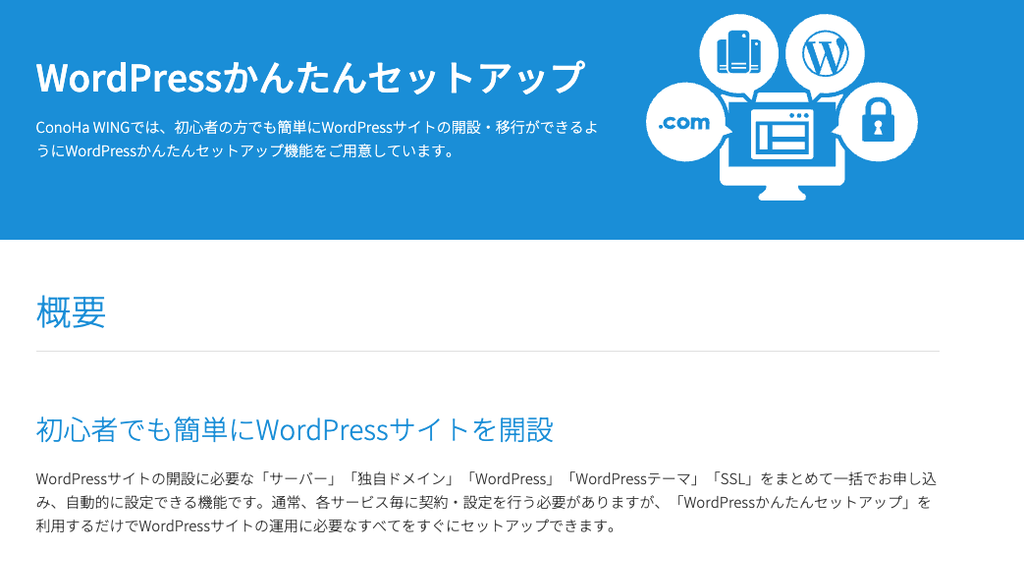Click the WordPress logo bubble icon

825,55
